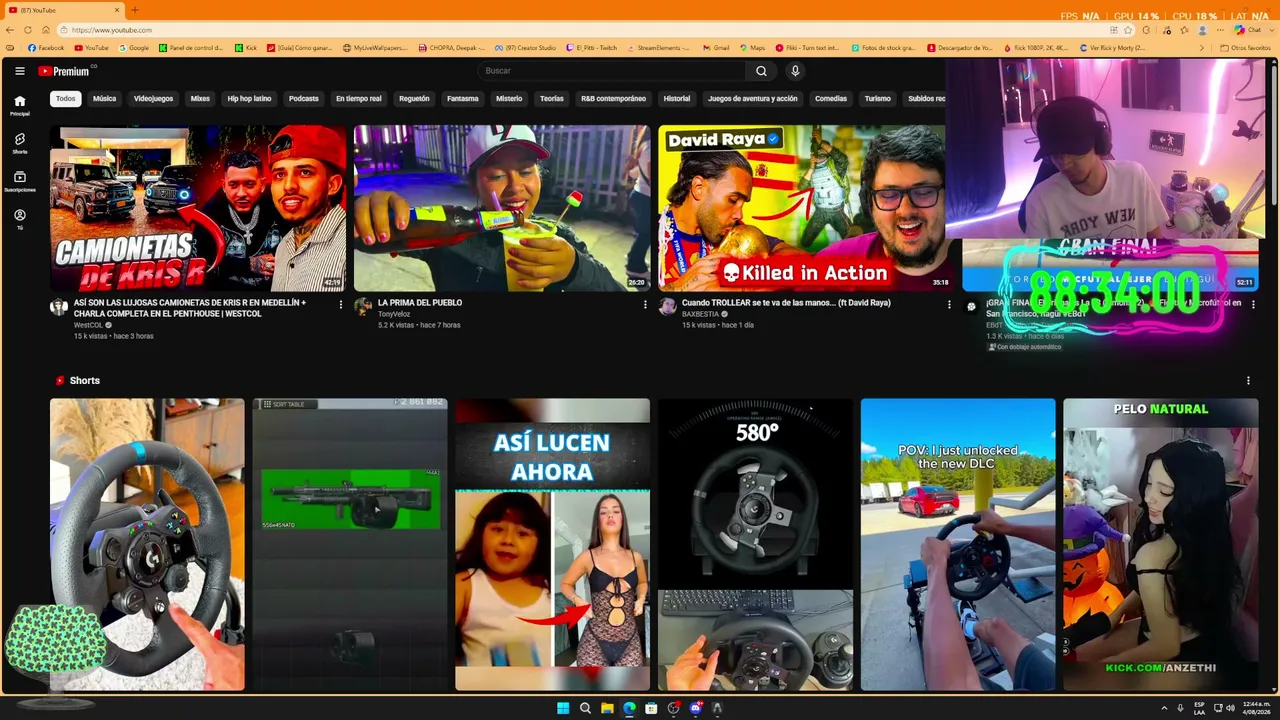Image resolution: width=1280 pixels, height=720 pixels.
Task: Select the Videojuegos filter chip
Action: coord(154,99)
